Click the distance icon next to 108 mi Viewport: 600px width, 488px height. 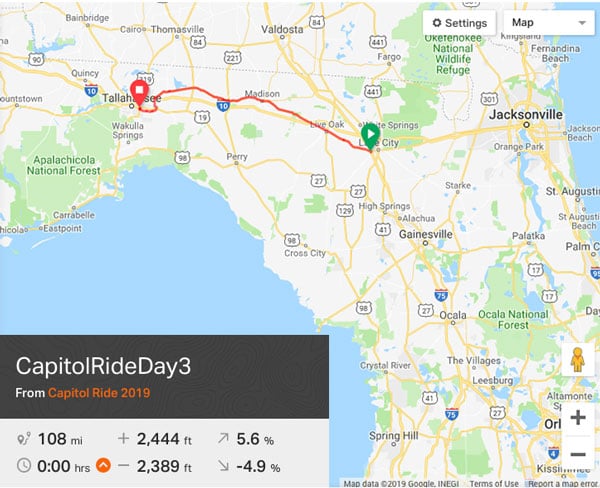point(24,438)
